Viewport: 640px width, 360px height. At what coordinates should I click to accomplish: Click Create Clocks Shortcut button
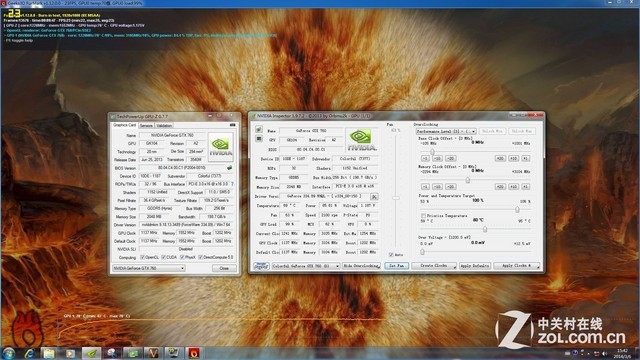pyautogui.click(x=434, y=266)
